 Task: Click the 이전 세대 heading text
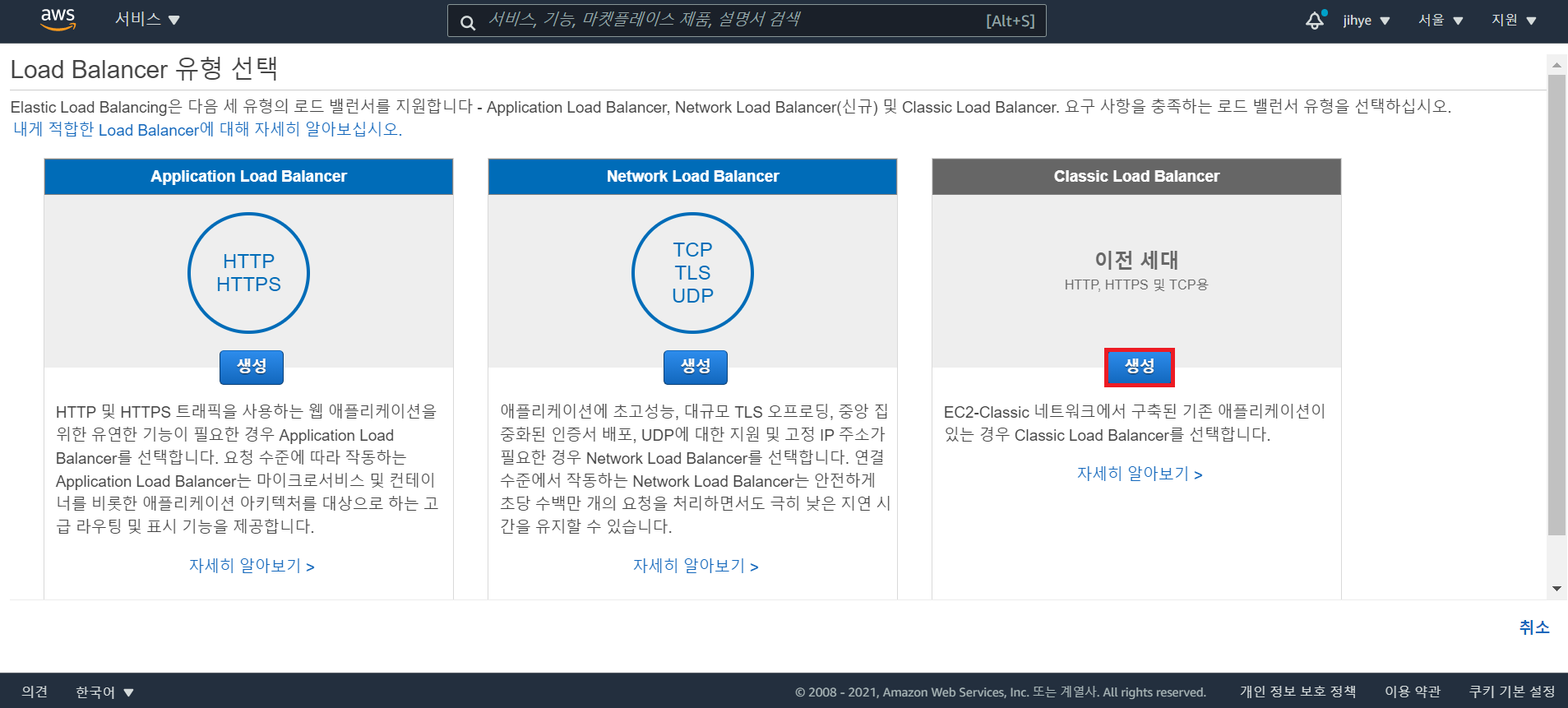point(1136,260)
